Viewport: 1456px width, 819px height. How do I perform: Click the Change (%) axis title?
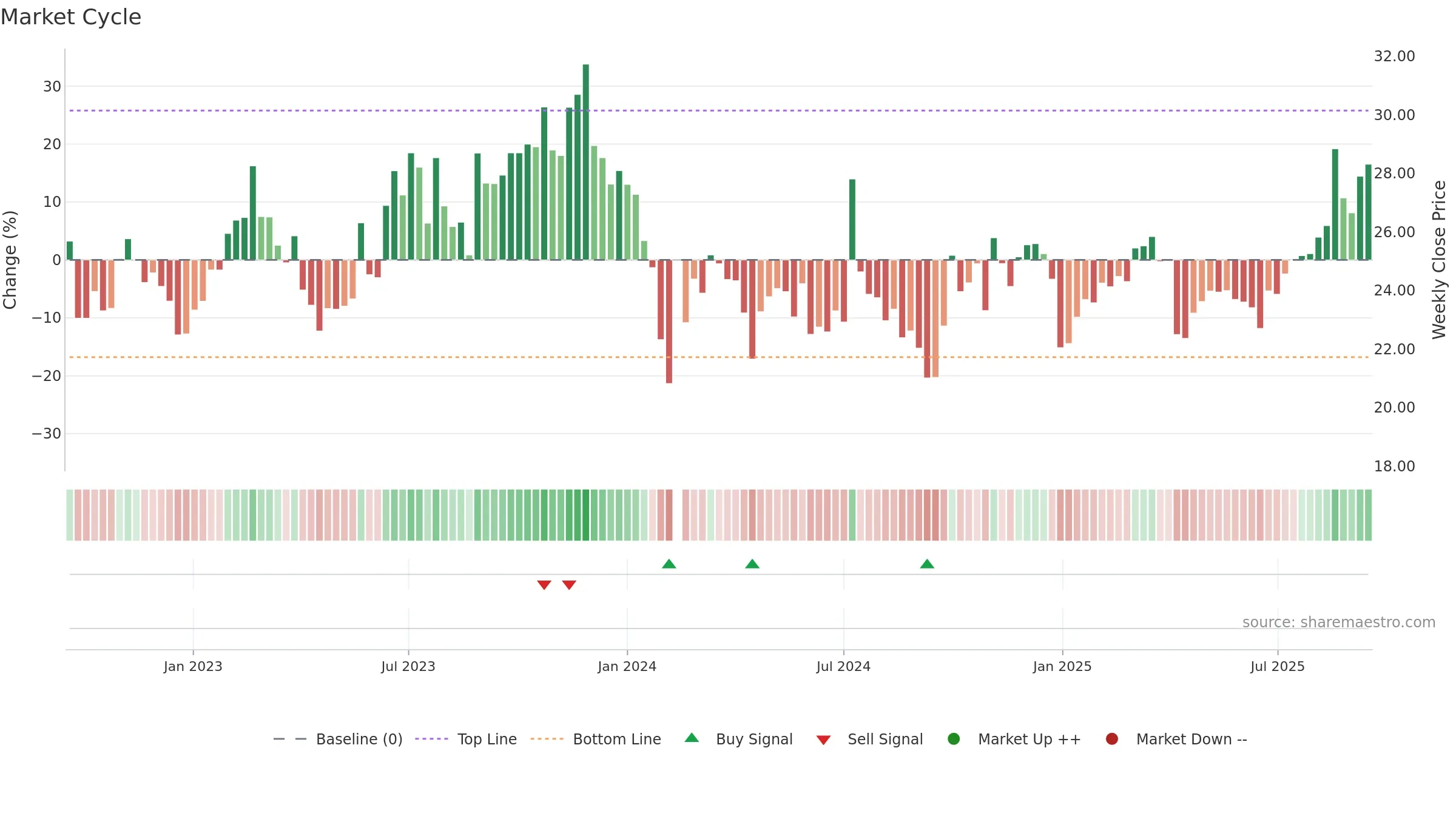(x=10, y=260)
